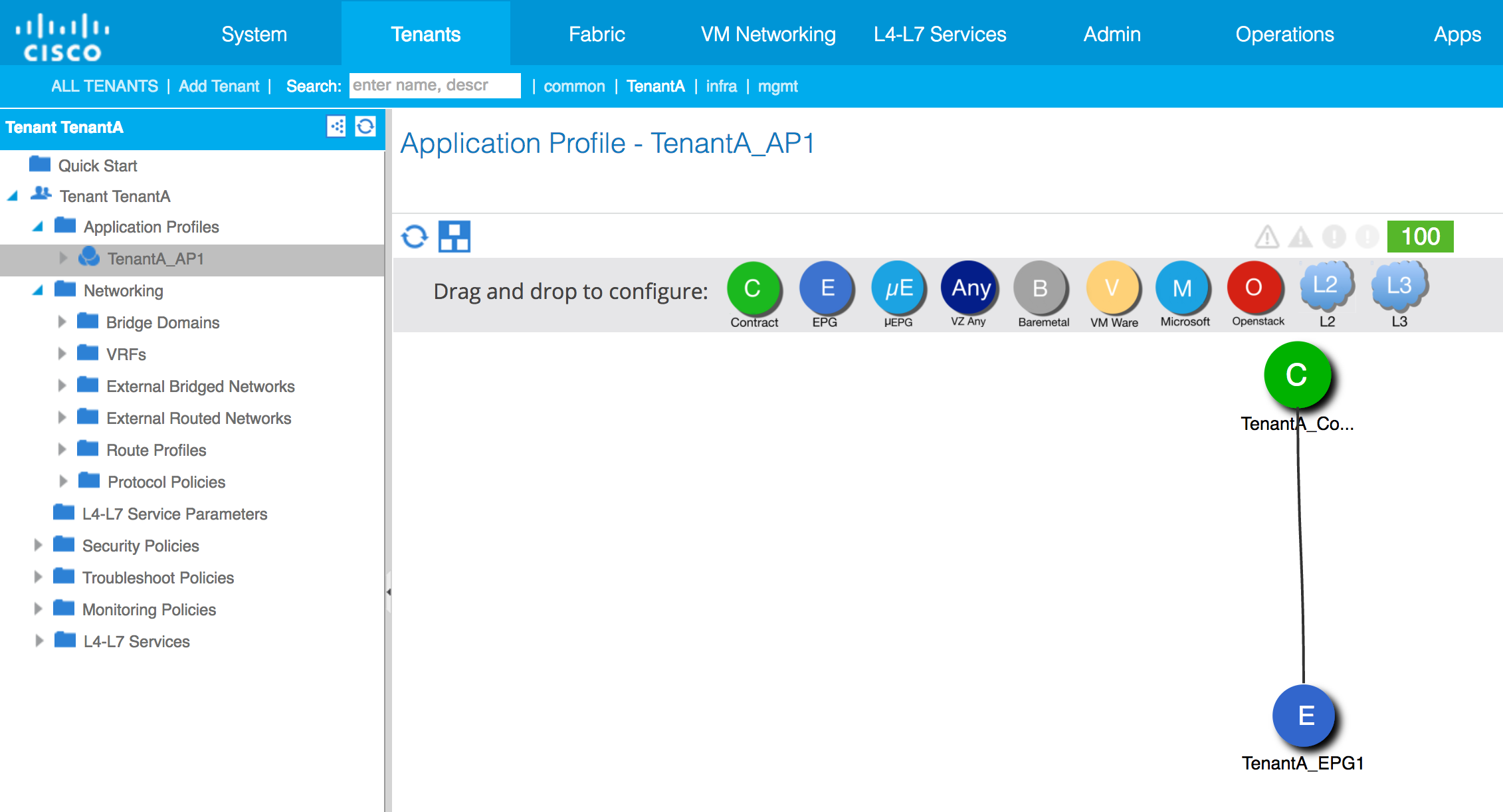Open the Fabric tab
Viewport: 1503px width, 812px height.
click(x=597, y=34)
